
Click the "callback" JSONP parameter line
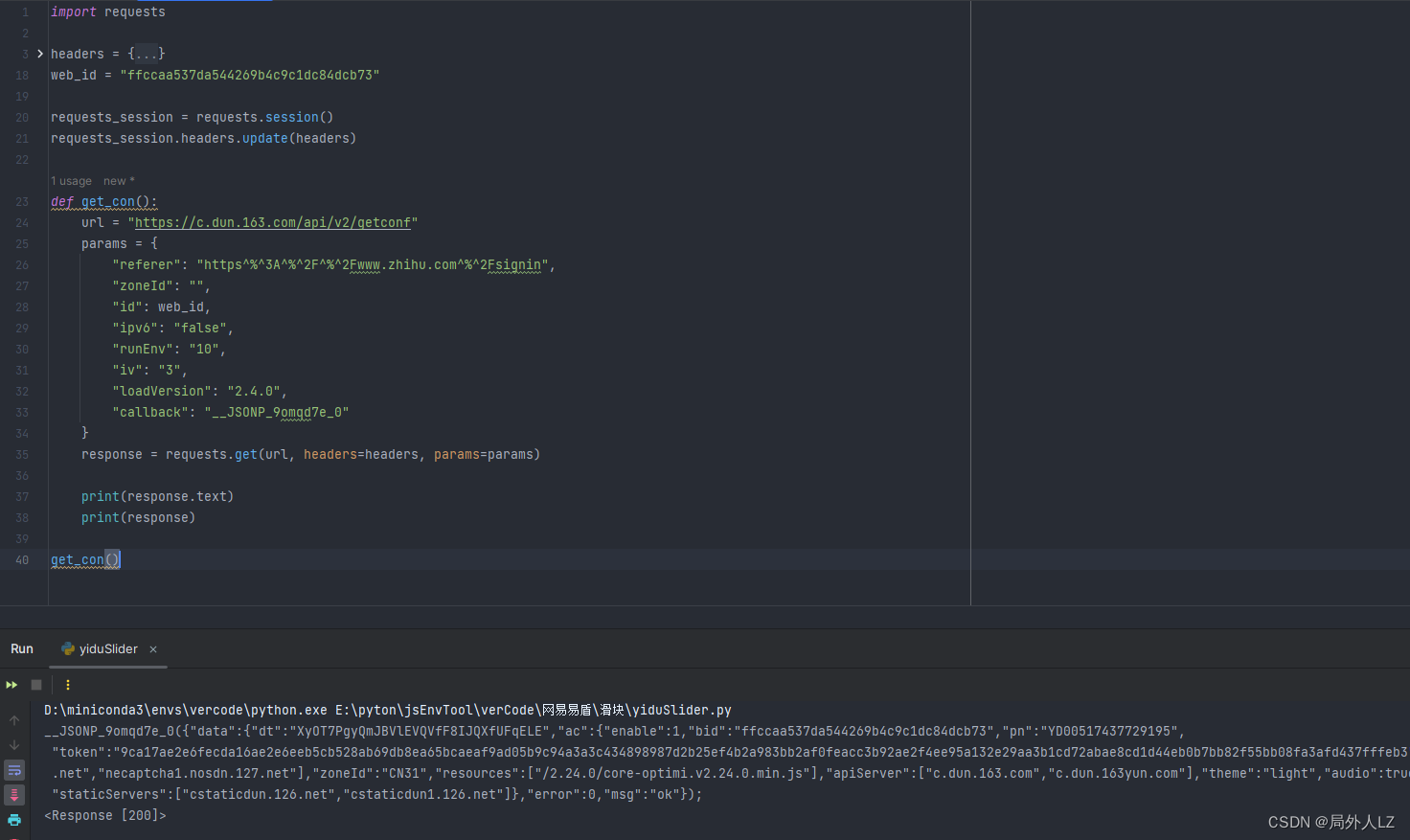pyautogui.click(x=231, y=413)
